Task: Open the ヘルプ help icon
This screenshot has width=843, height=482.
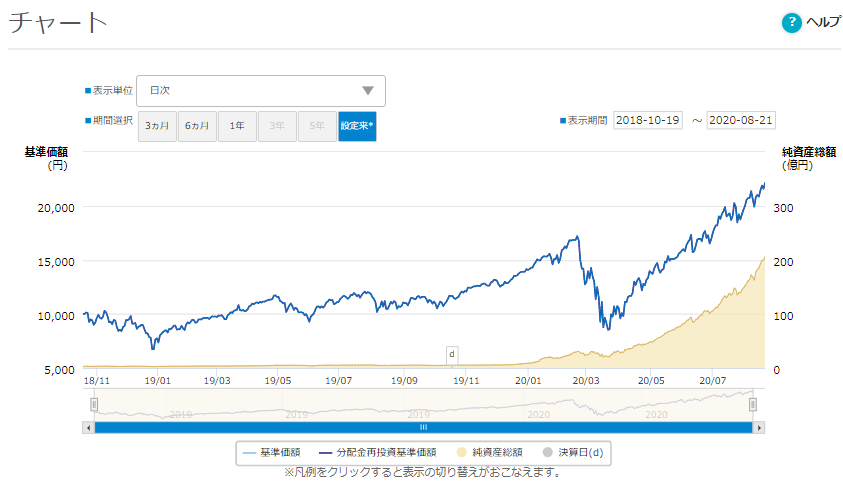Action: click(791, 23)
